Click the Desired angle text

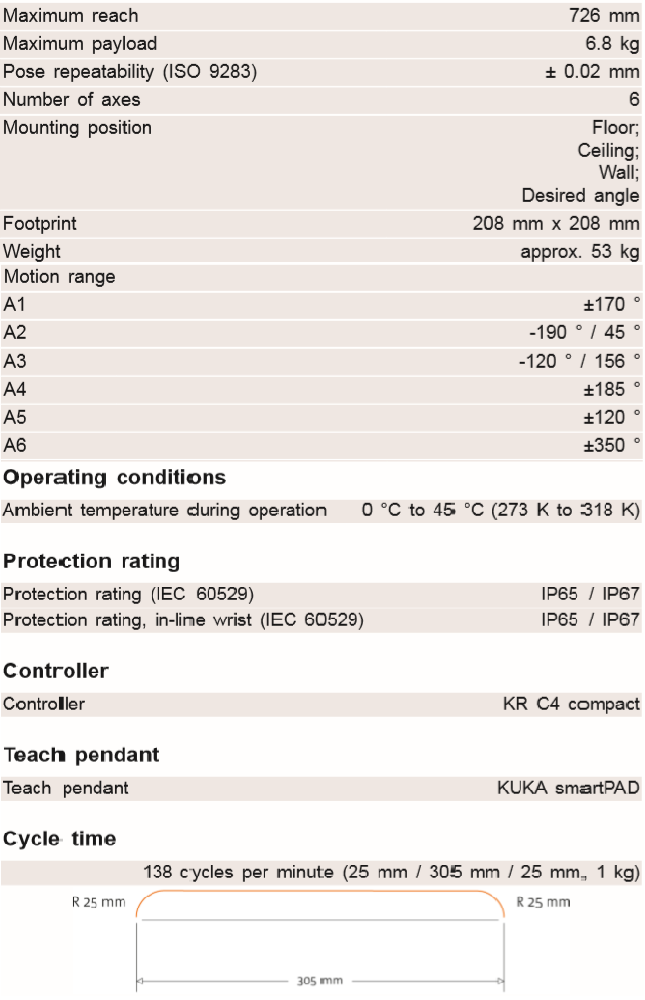pos(580,196)
